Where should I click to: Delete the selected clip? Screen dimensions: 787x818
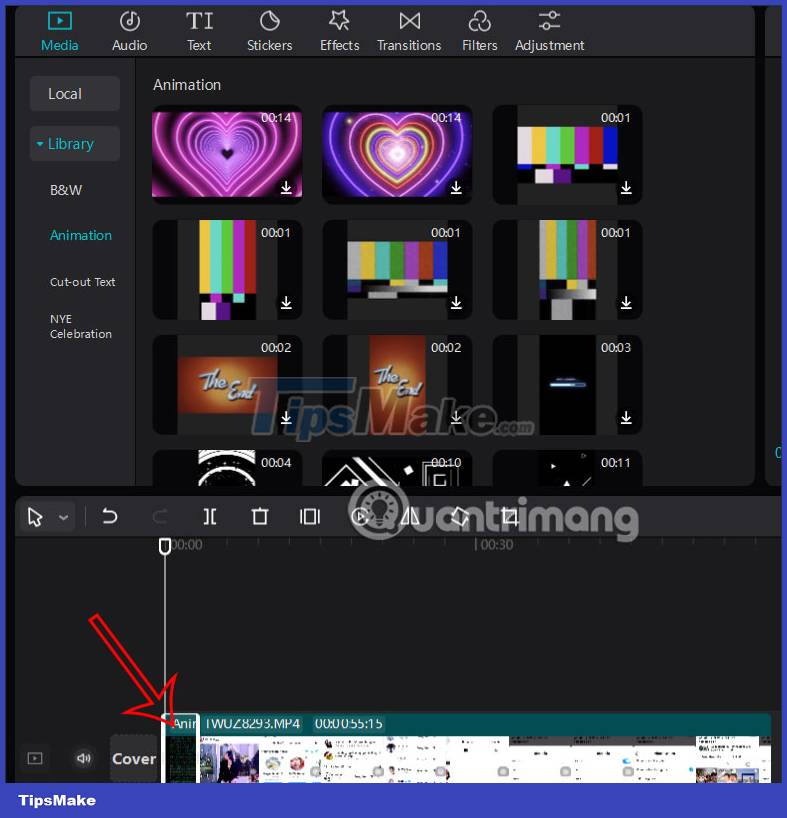(260, 516)
